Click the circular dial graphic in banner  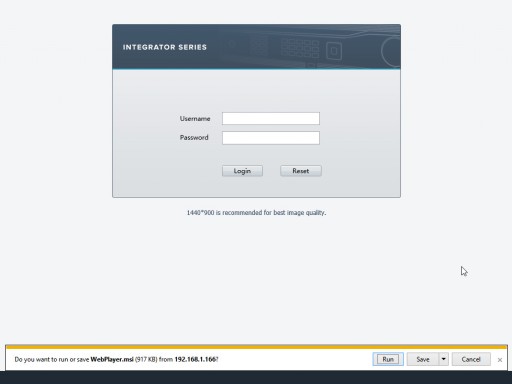(391, 52)
